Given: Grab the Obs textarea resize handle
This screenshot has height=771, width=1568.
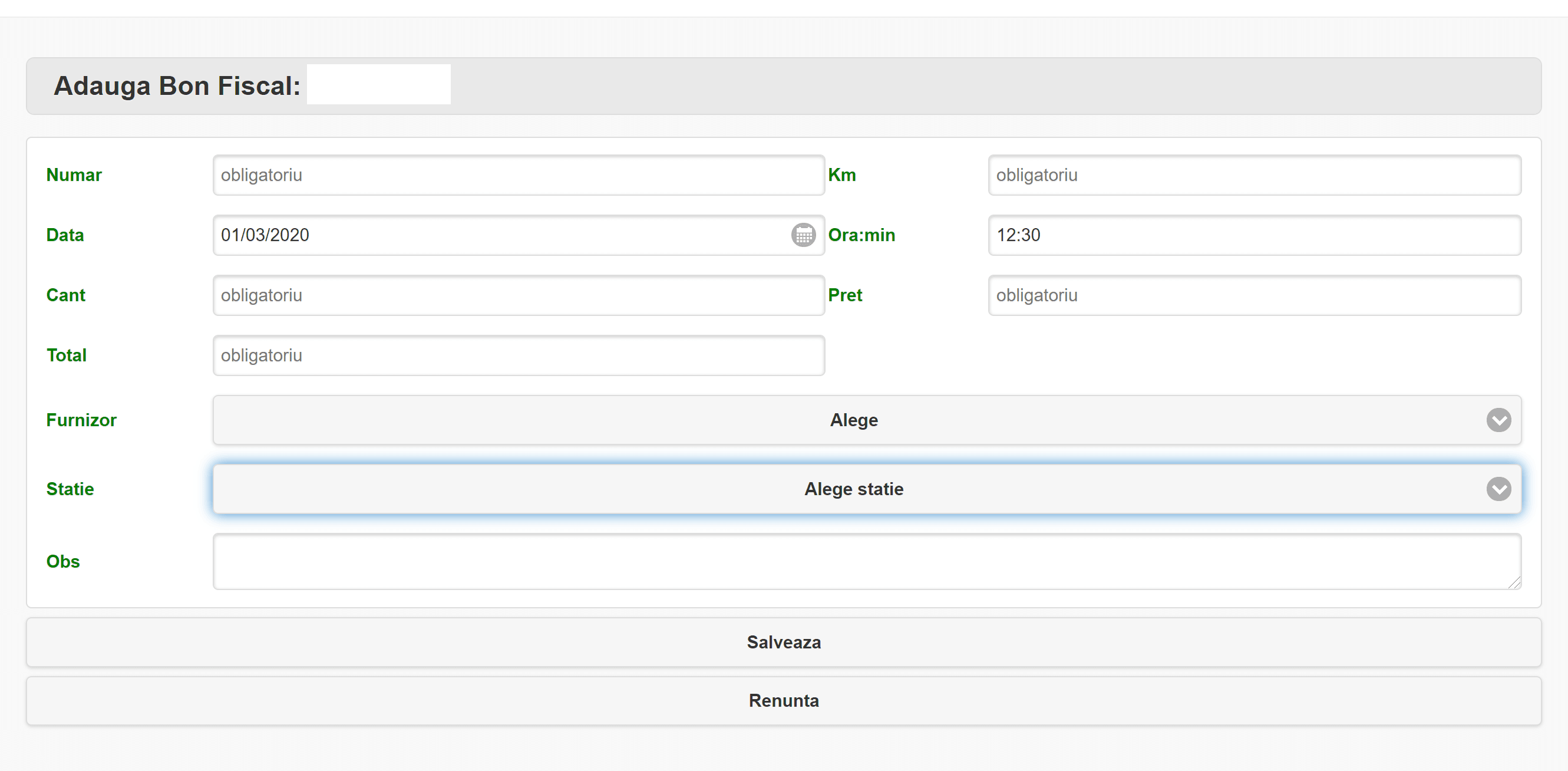Looking at the screenshot, I should [1514, 583].
